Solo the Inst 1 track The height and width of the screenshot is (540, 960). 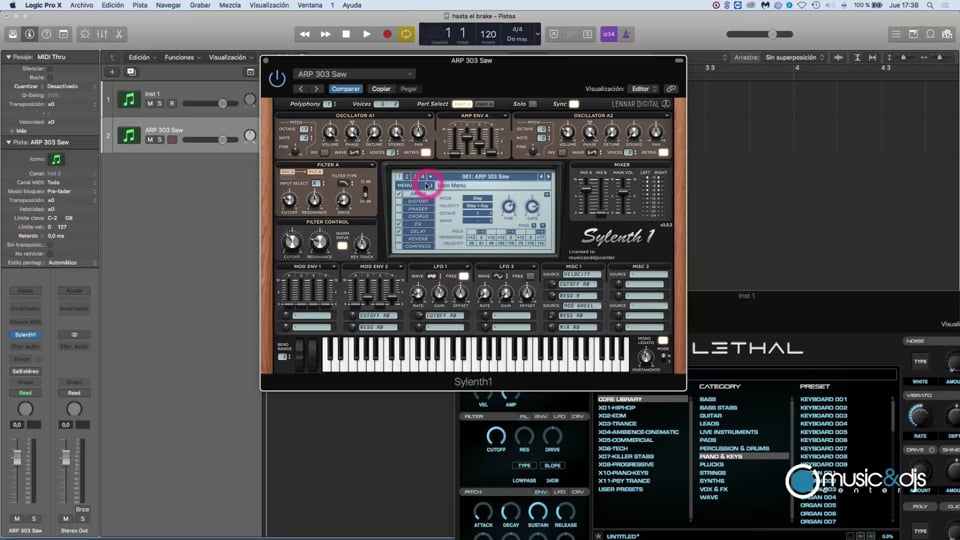coord(160,103)
